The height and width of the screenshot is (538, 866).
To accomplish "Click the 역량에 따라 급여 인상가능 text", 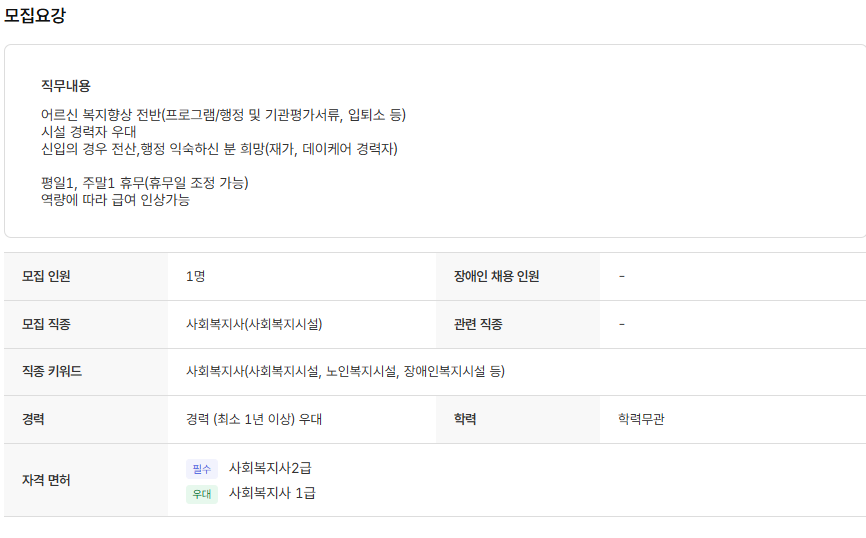I will pos(115,199).
